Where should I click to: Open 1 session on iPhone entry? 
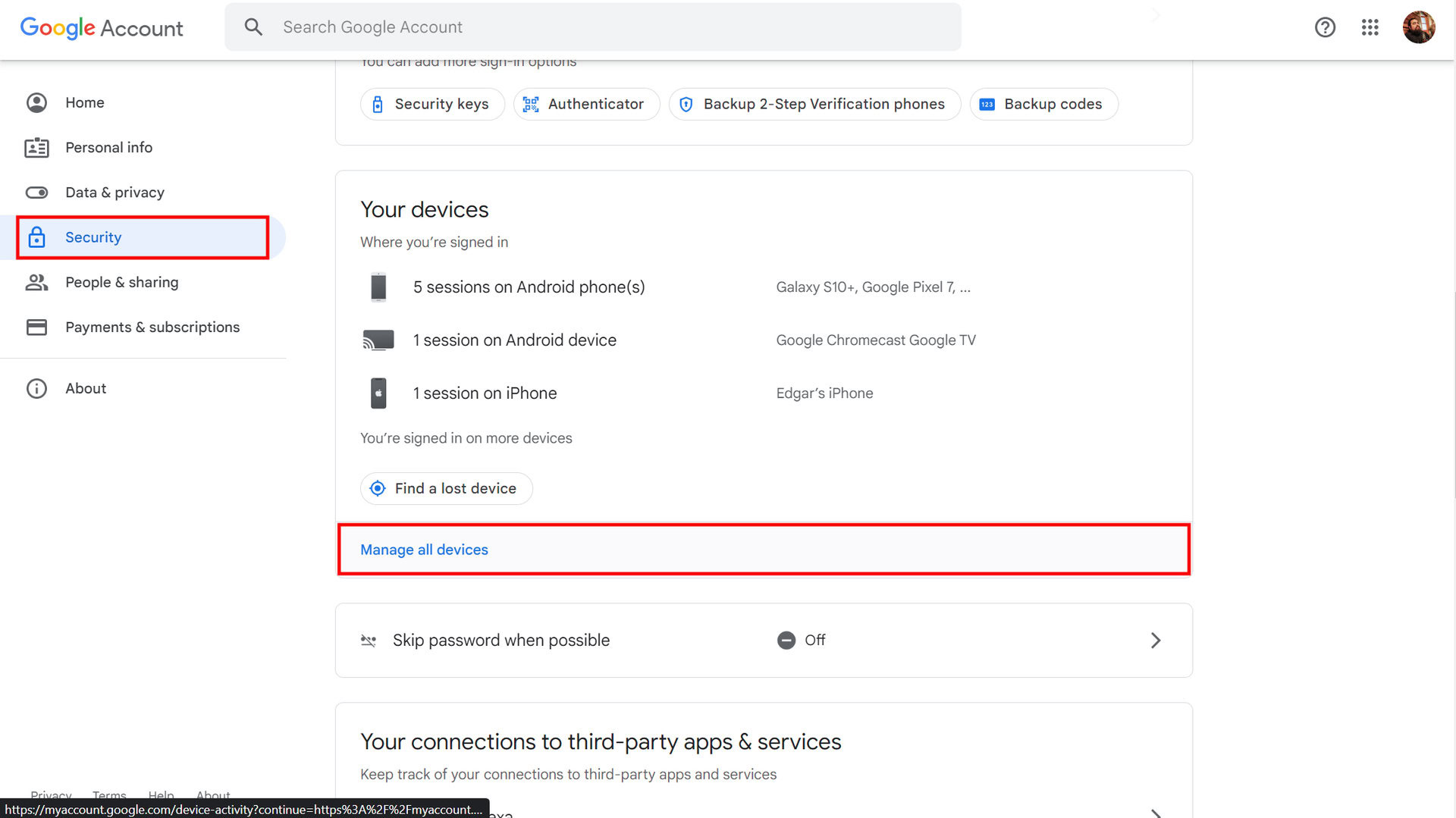(485, 393)
